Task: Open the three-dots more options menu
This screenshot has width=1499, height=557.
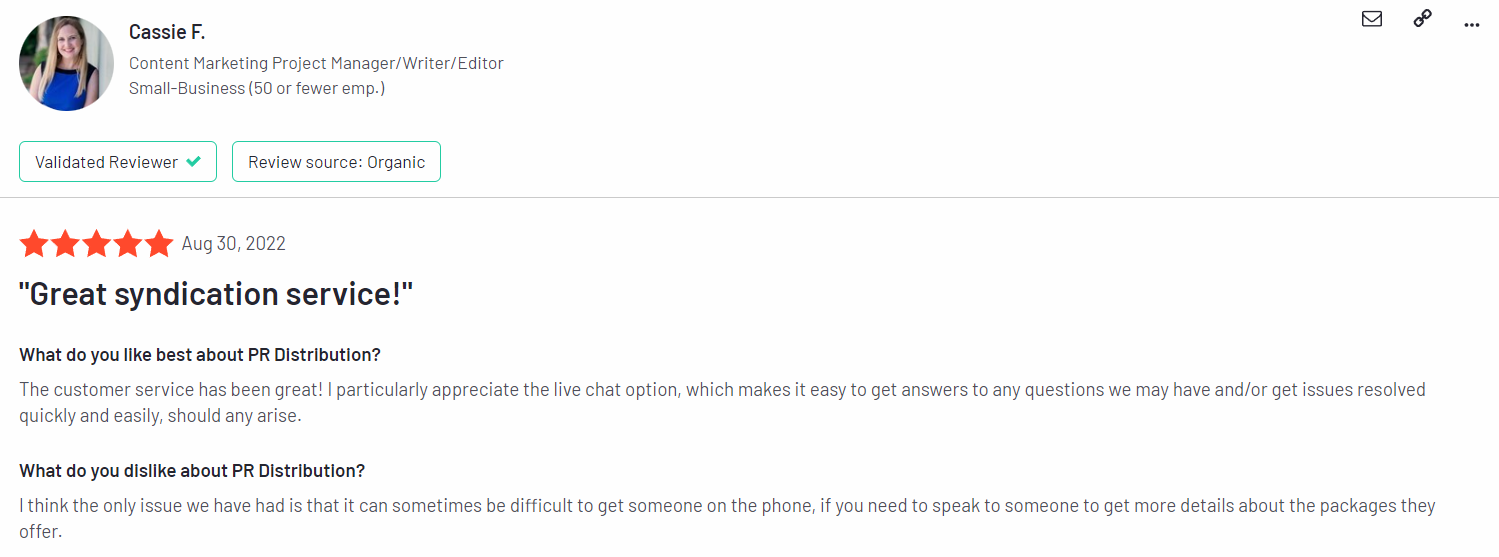Action: (1471, 24)
